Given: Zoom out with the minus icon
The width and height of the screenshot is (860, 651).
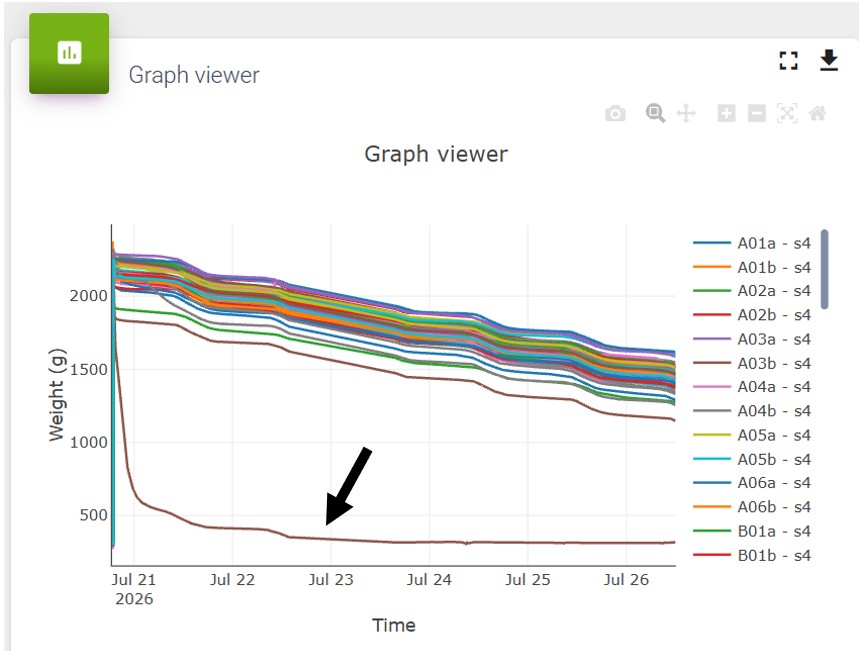Looking at the screenshot, I should (x=757, y=114).
